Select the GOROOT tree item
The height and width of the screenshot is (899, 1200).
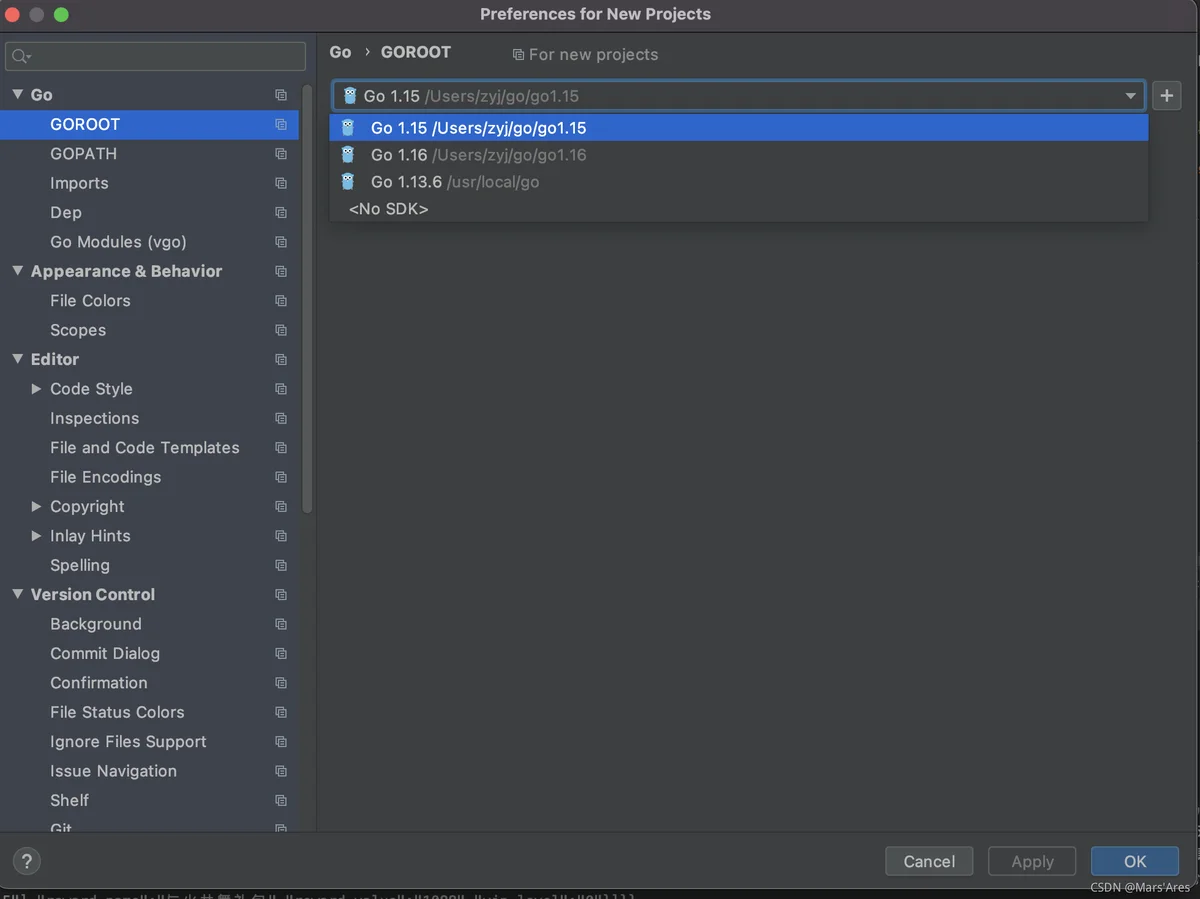point(149,124)
